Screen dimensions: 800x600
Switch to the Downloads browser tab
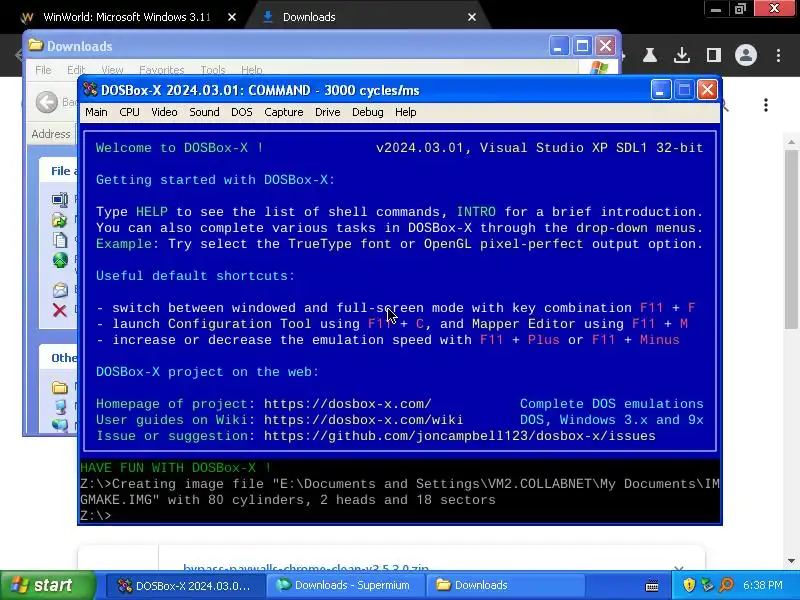click(309, 17)
